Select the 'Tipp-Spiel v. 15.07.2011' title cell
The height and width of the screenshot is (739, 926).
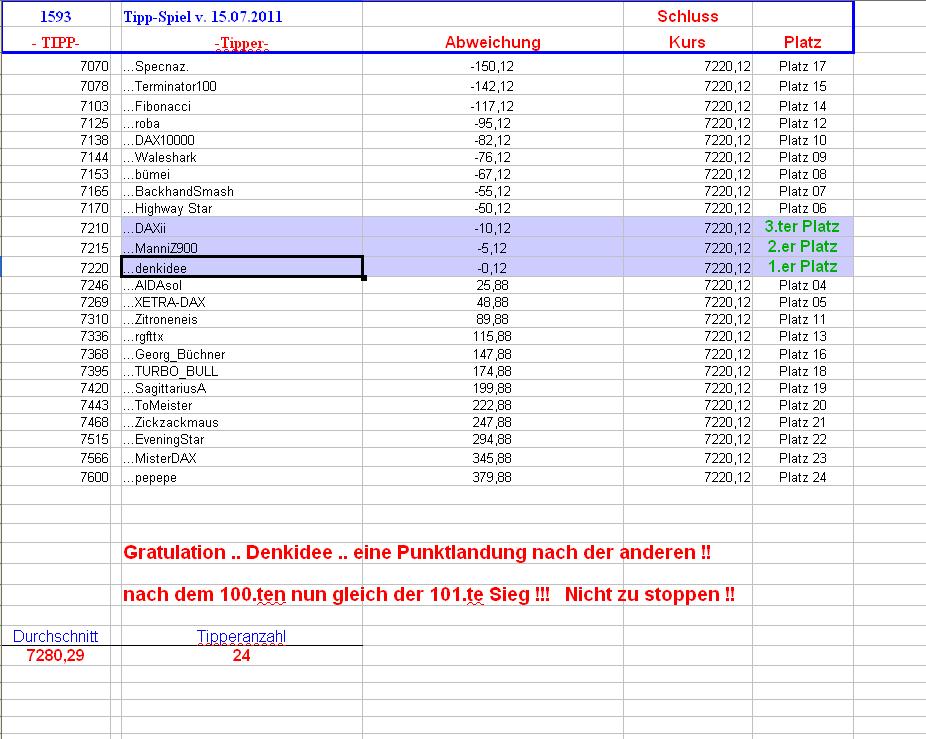tap(242, 17)
